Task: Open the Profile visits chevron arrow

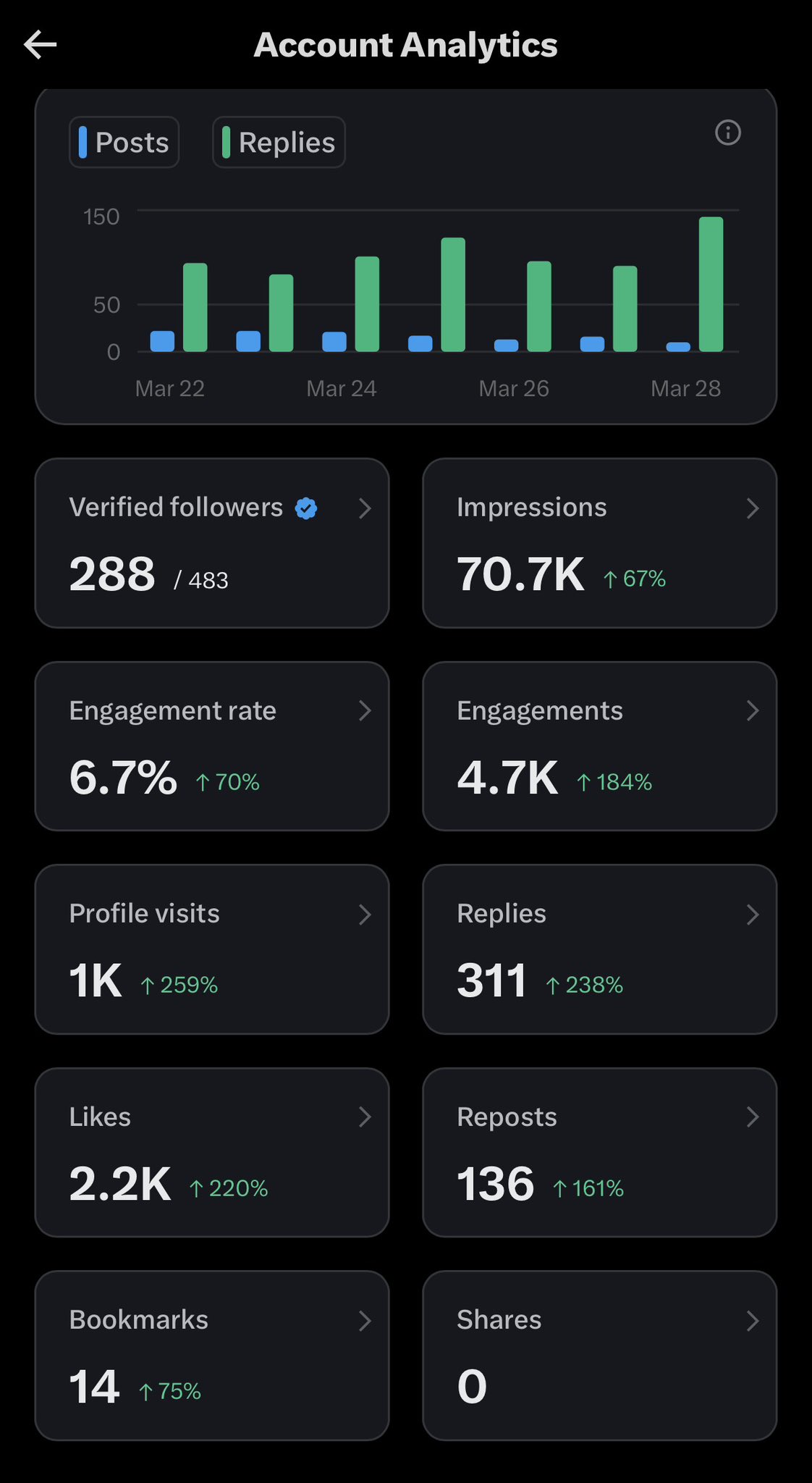Action: click(x=365, y=915)
